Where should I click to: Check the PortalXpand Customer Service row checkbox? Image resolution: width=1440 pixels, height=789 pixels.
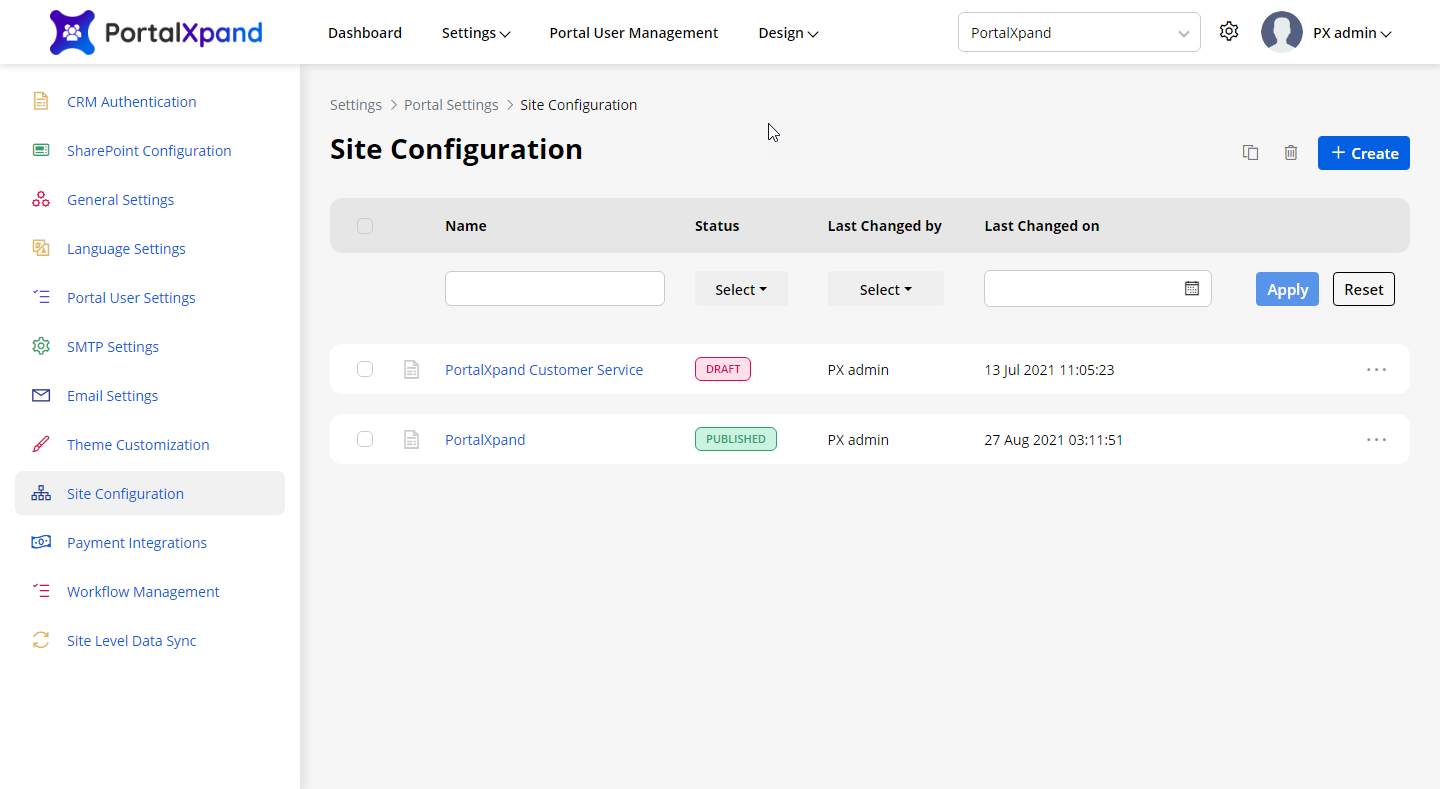pyautogui.click(x=365, y=370)
